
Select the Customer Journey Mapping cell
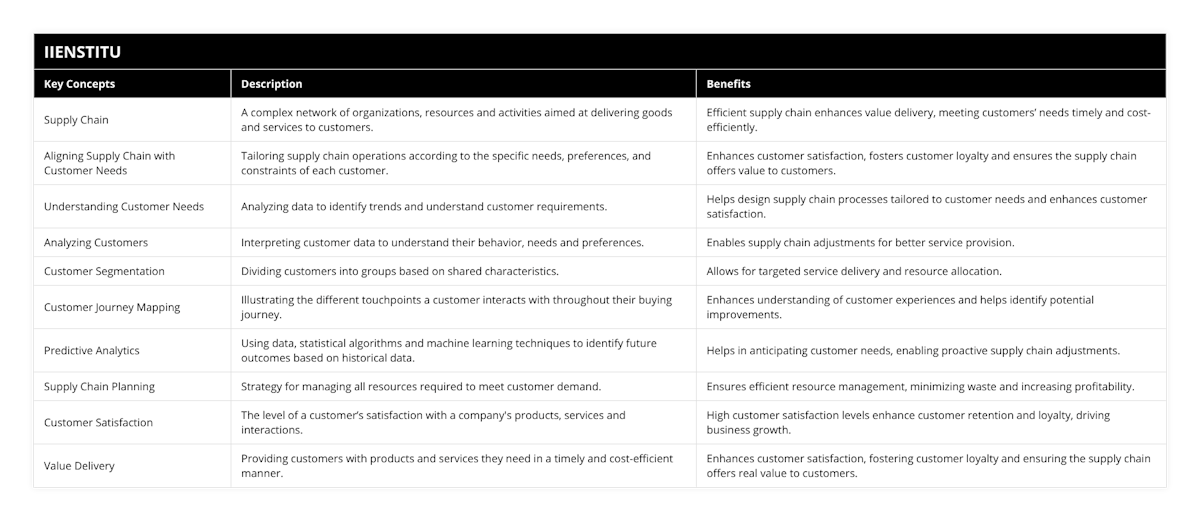112,307
